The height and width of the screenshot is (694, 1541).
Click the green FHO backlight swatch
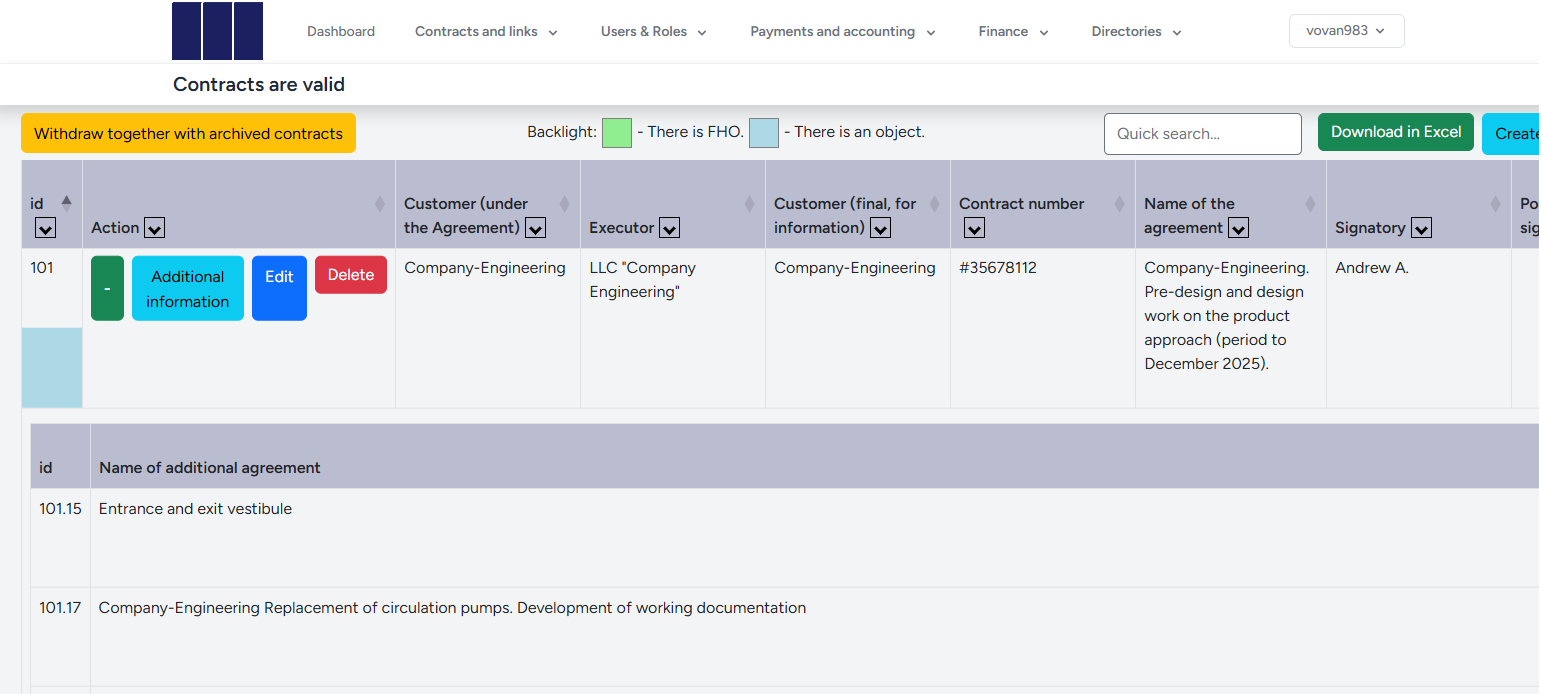coord(617,133)
